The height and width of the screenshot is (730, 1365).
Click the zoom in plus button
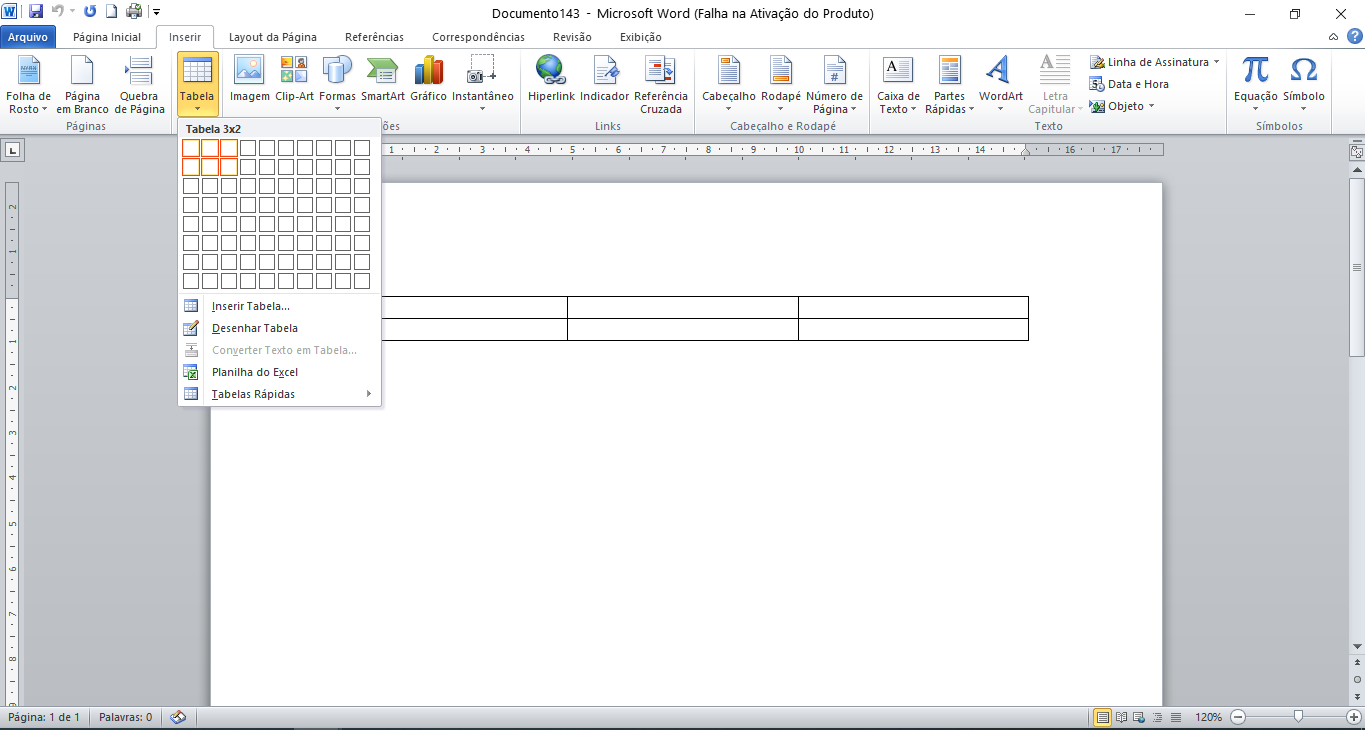(x=1354, y=717)
